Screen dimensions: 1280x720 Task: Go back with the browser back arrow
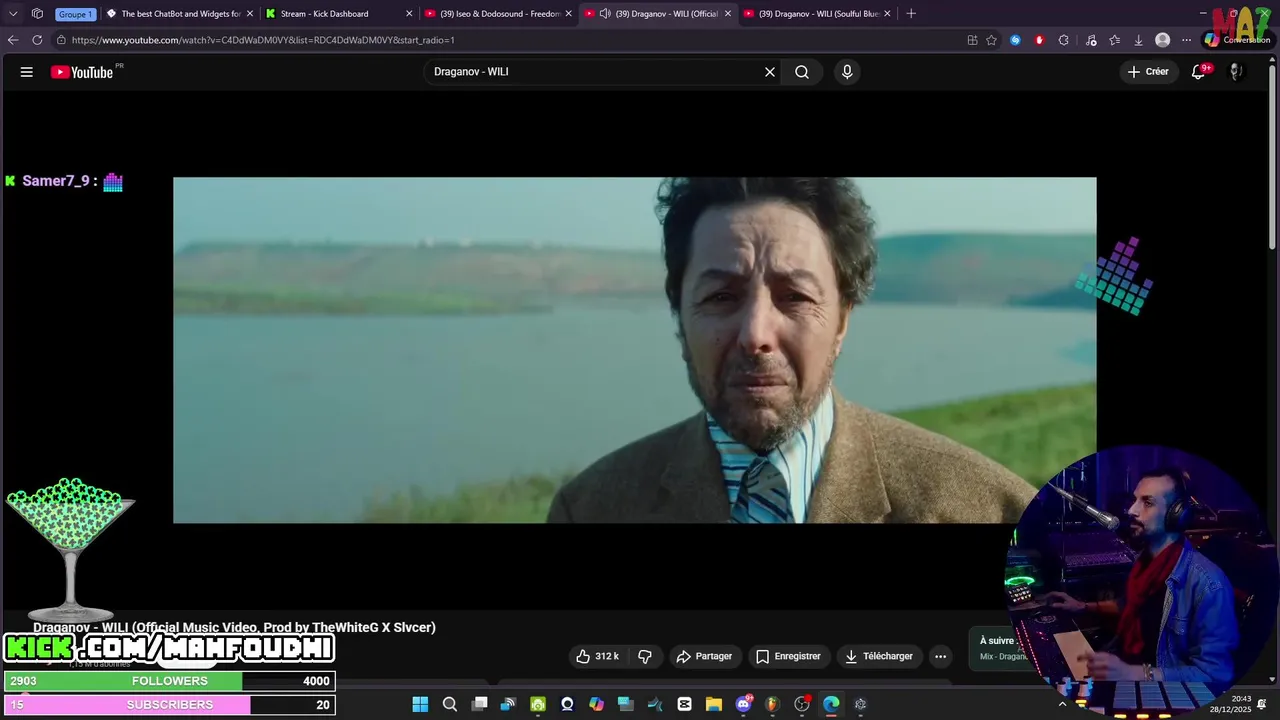pyautogui.click(x=13, y=40)
